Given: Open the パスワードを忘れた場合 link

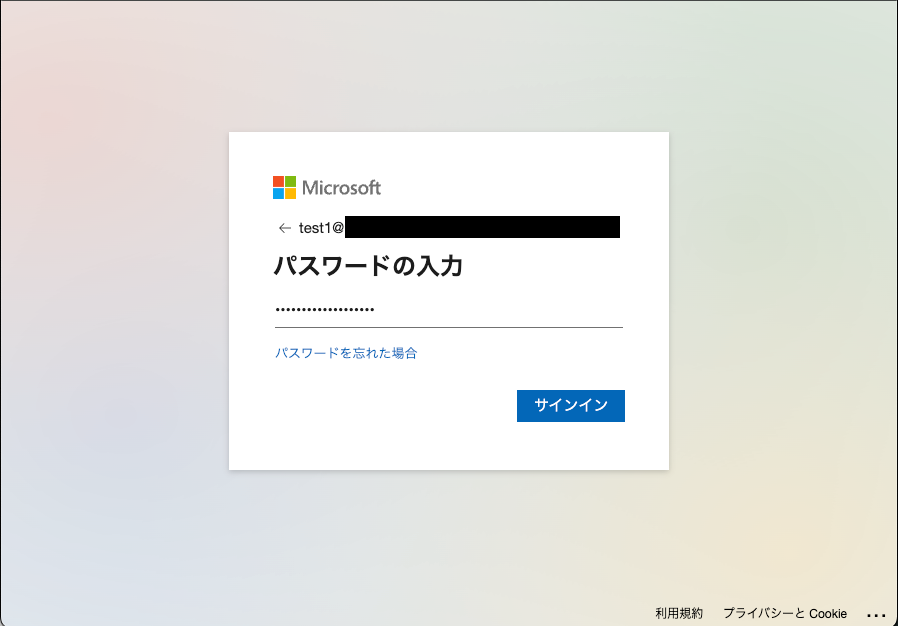Looking at the screenshot, I should click(346, 353).
